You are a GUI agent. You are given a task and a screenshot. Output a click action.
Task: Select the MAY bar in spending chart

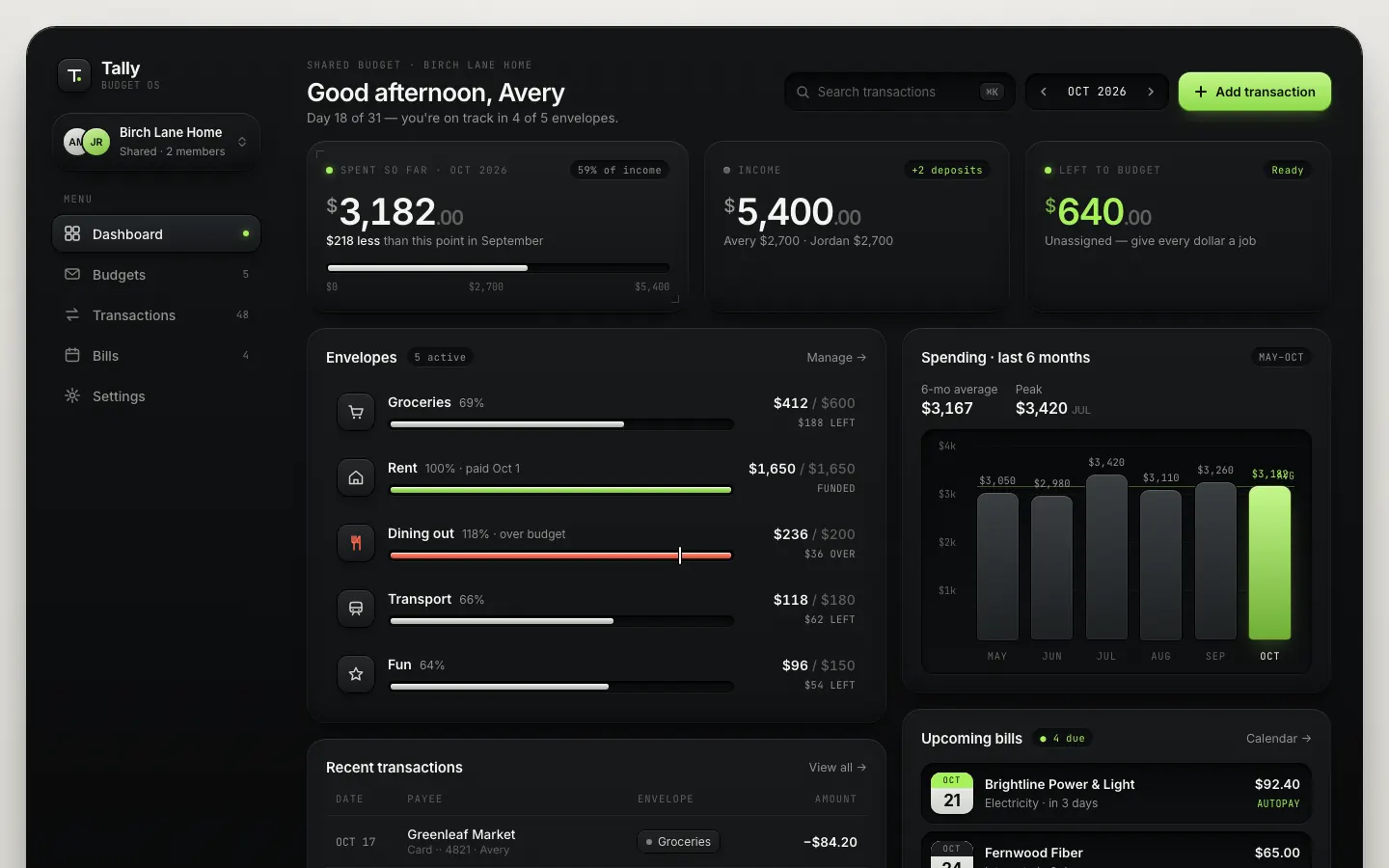(x=997, y=566)
